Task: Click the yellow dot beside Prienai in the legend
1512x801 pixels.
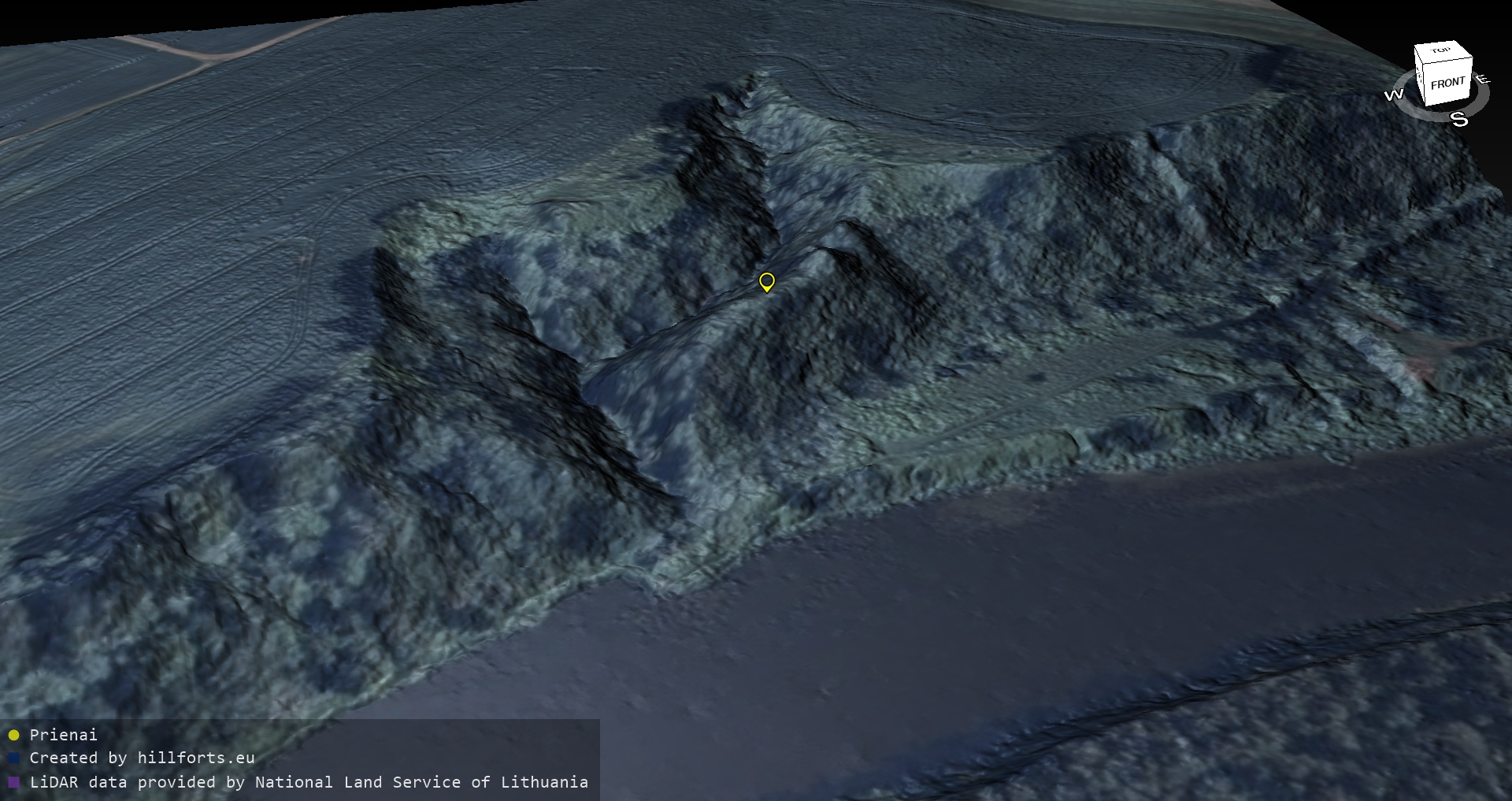Action: [x=13, y=735]
